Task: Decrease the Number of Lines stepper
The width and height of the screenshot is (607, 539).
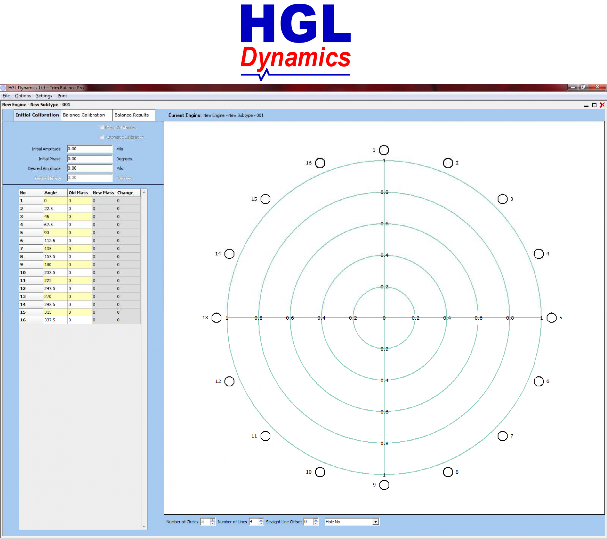Action: [x=261, y=524]
